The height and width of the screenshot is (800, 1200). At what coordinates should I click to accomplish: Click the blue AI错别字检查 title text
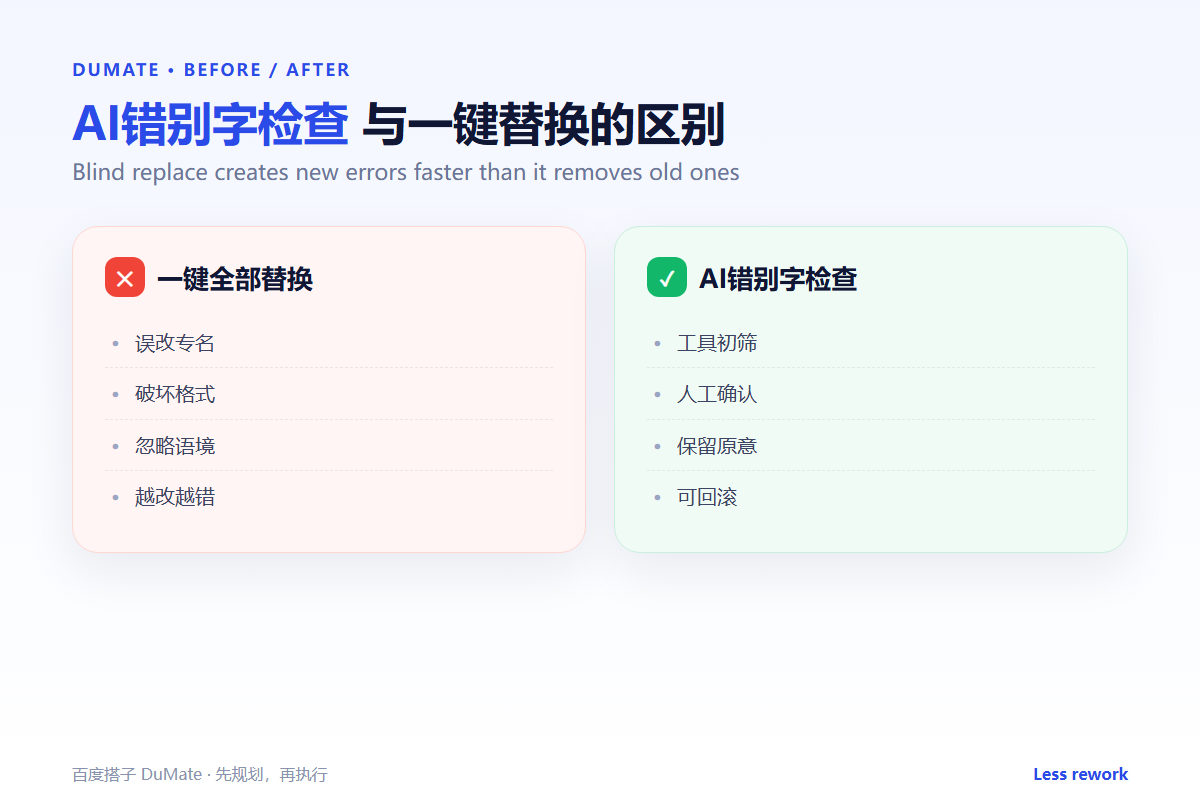(210, 125)
